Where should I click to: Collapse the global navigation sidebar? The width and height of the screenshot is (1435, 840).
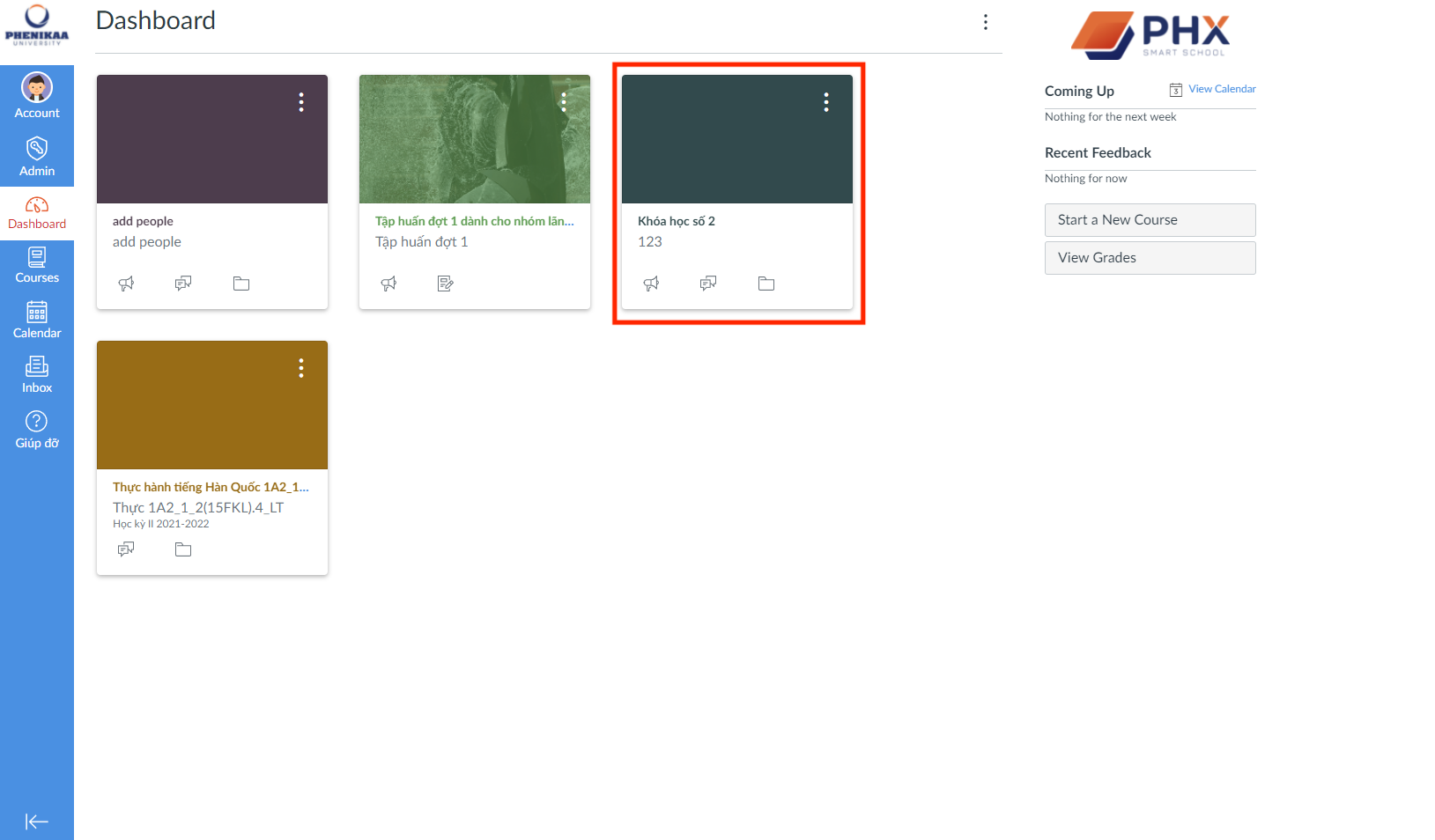click(37, 822)
